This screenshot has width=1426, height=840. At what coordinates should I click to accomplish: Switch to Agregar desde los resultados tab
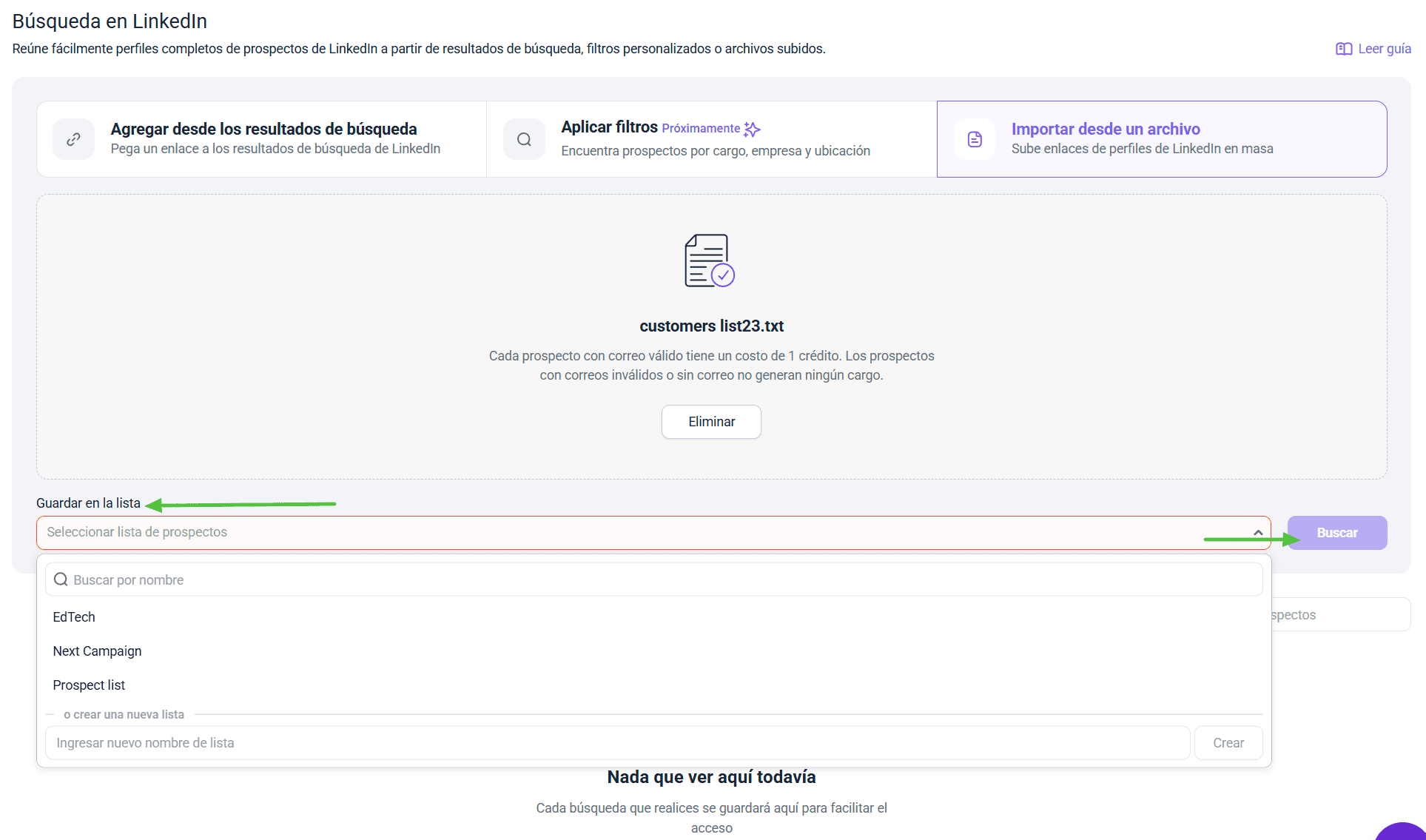[262, 139]
